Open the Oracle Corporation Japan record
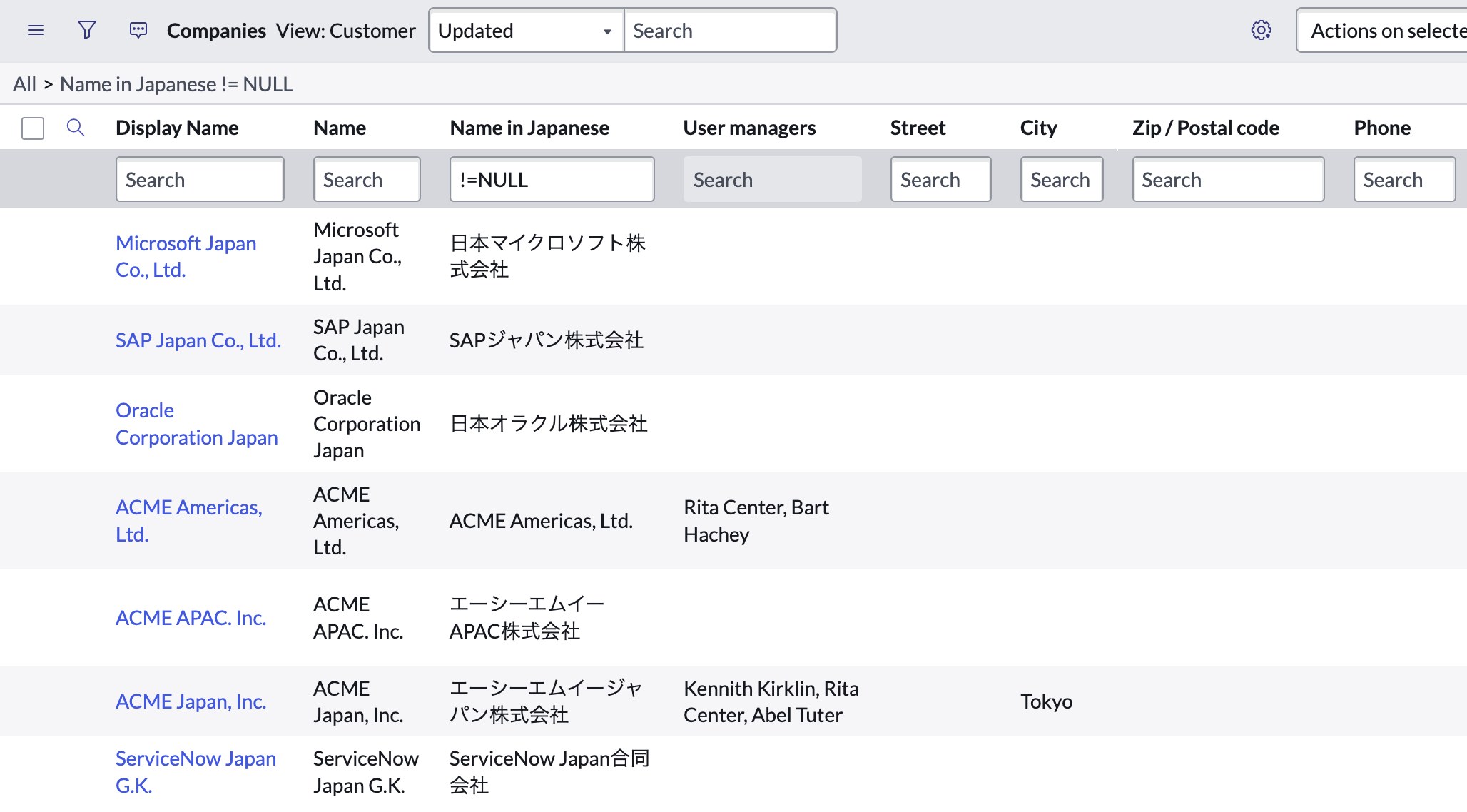 pos(197,424)
